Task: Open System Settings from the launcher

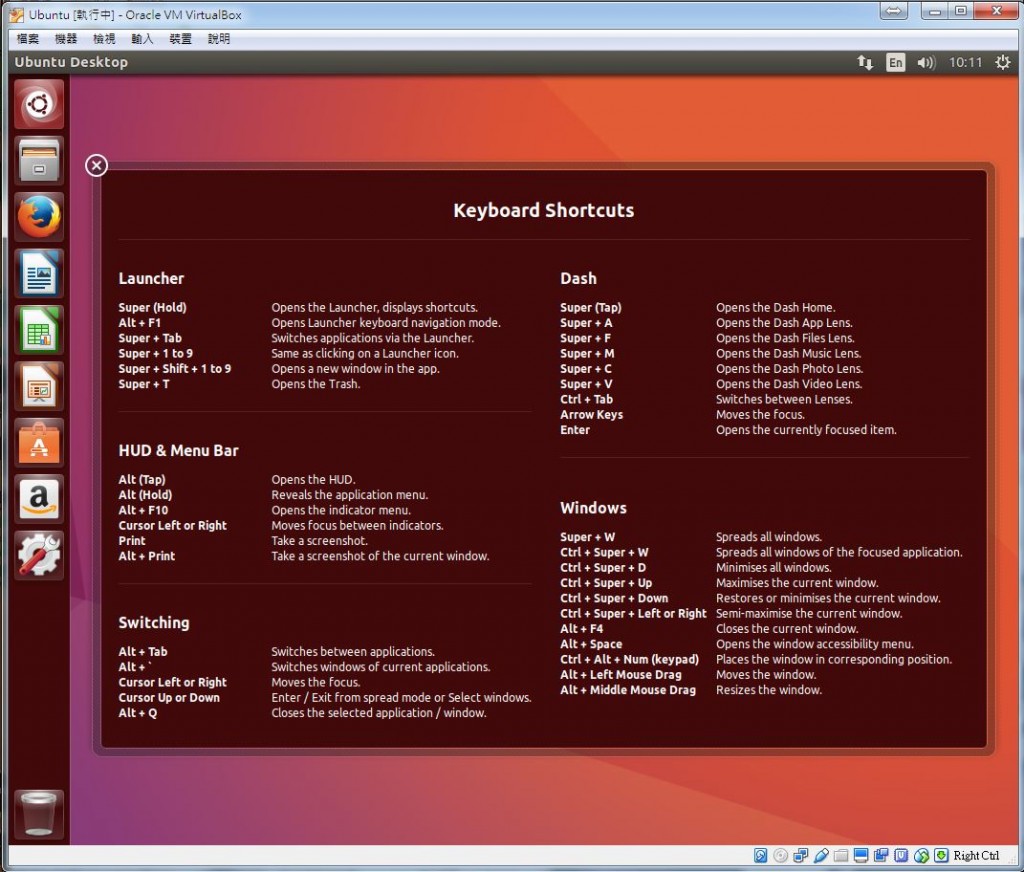Action: point(39,555)
